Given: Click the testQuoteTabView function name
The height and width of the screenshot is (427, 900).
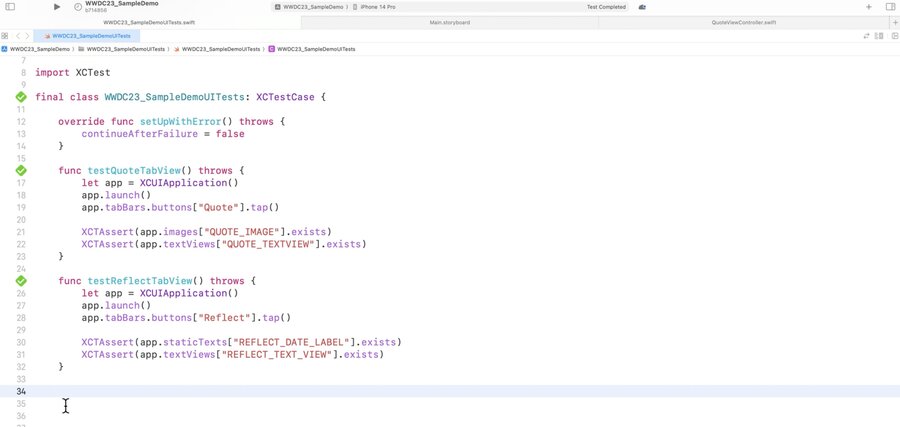Looking at the screenshot, I should [x=134, y=170].
